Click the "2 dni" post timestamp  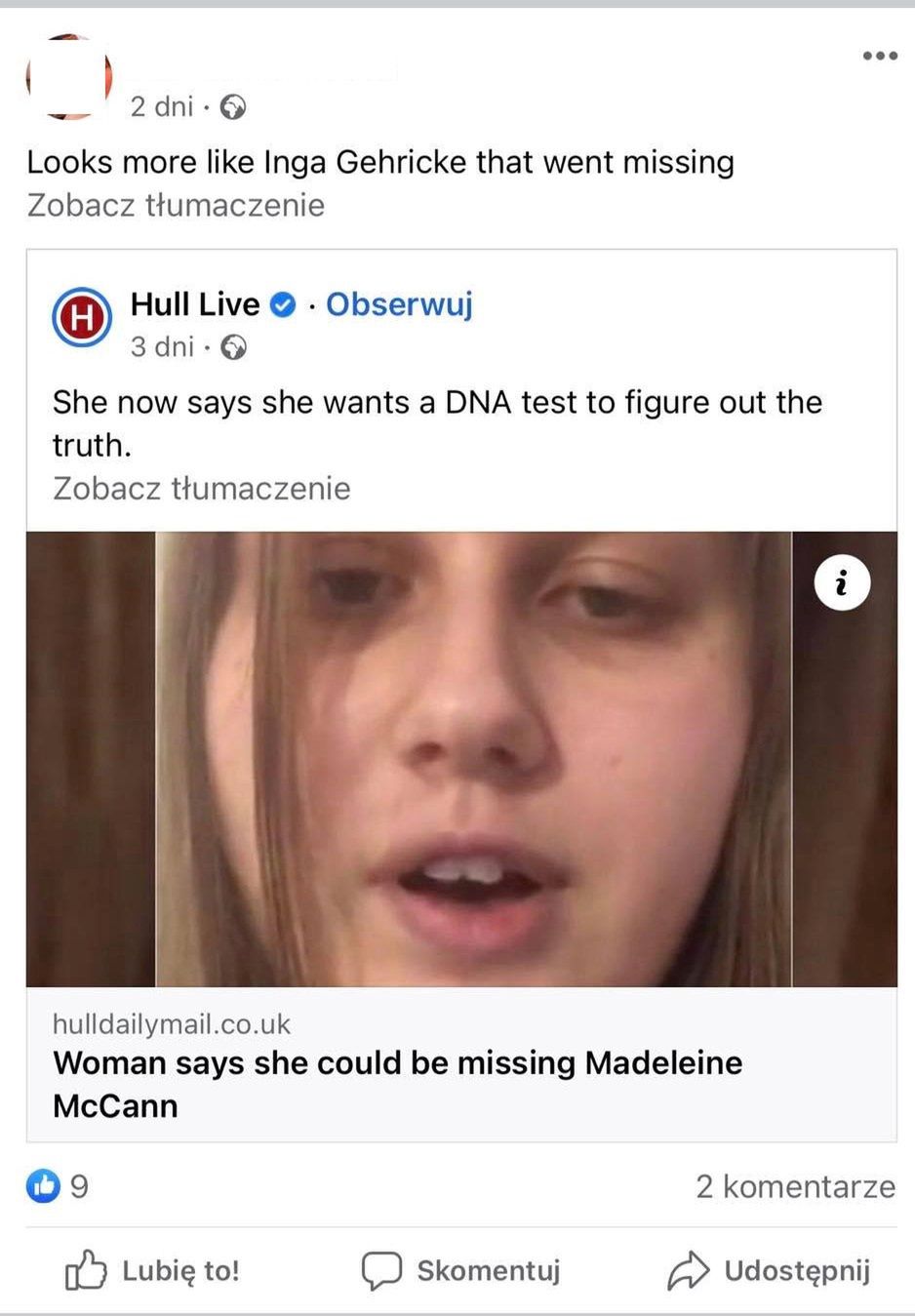pos(162,106)
